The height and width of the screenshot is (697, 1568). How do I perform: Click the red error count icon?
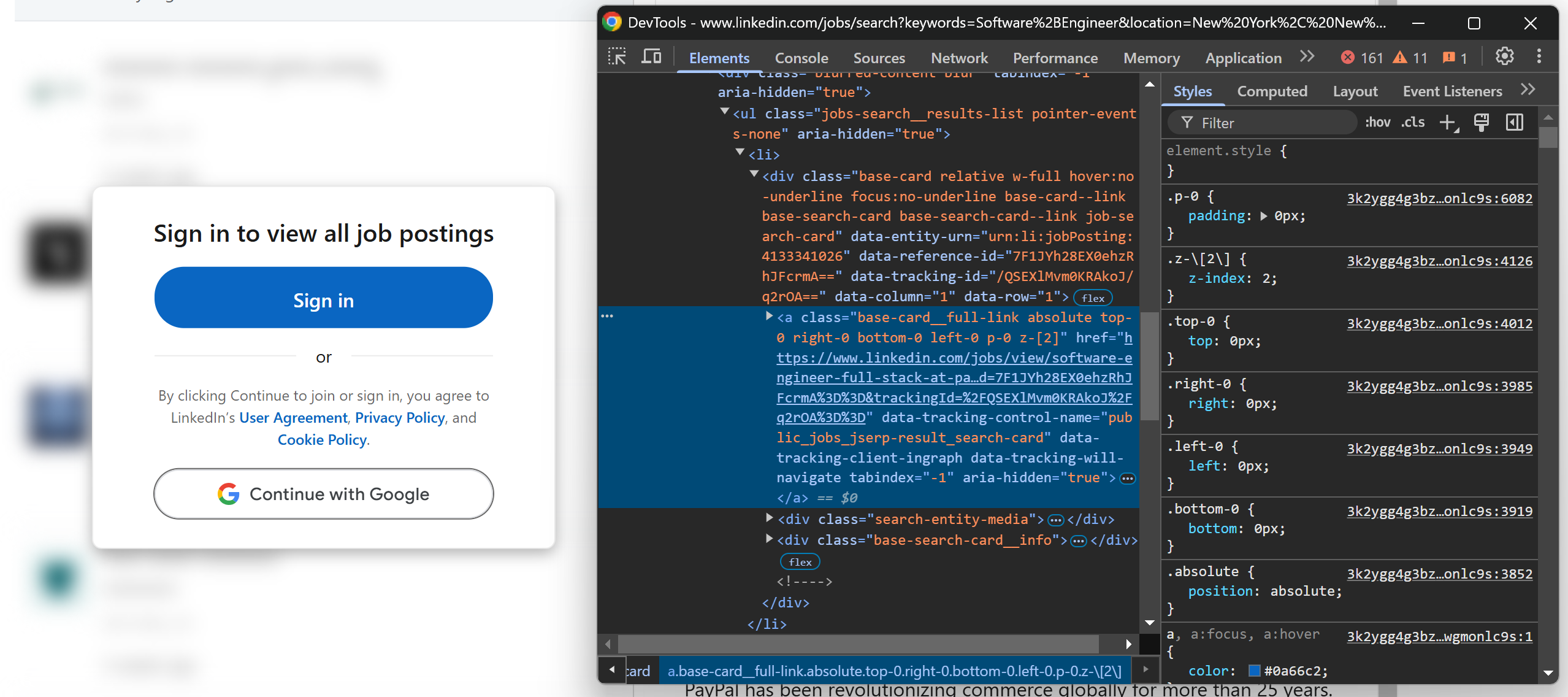point(1348,58)
